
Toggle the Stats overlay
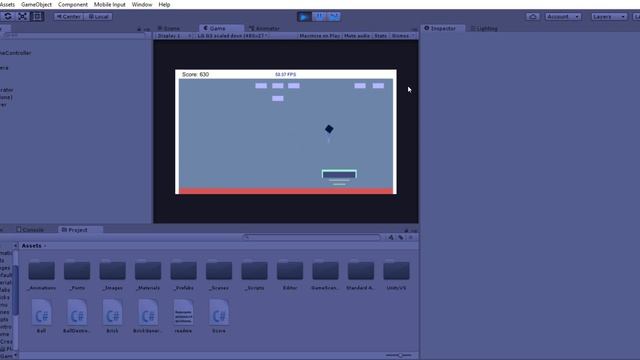[x=380, y=36]
